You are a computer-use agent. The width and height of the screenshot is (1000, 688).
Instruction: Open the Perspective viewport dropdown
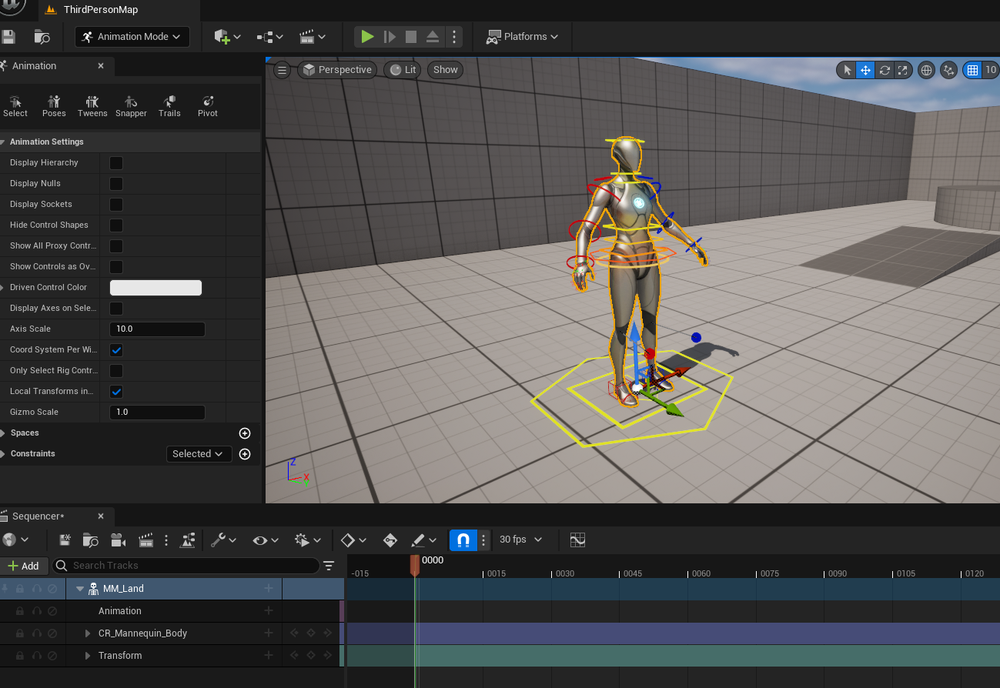pos(337,70)
